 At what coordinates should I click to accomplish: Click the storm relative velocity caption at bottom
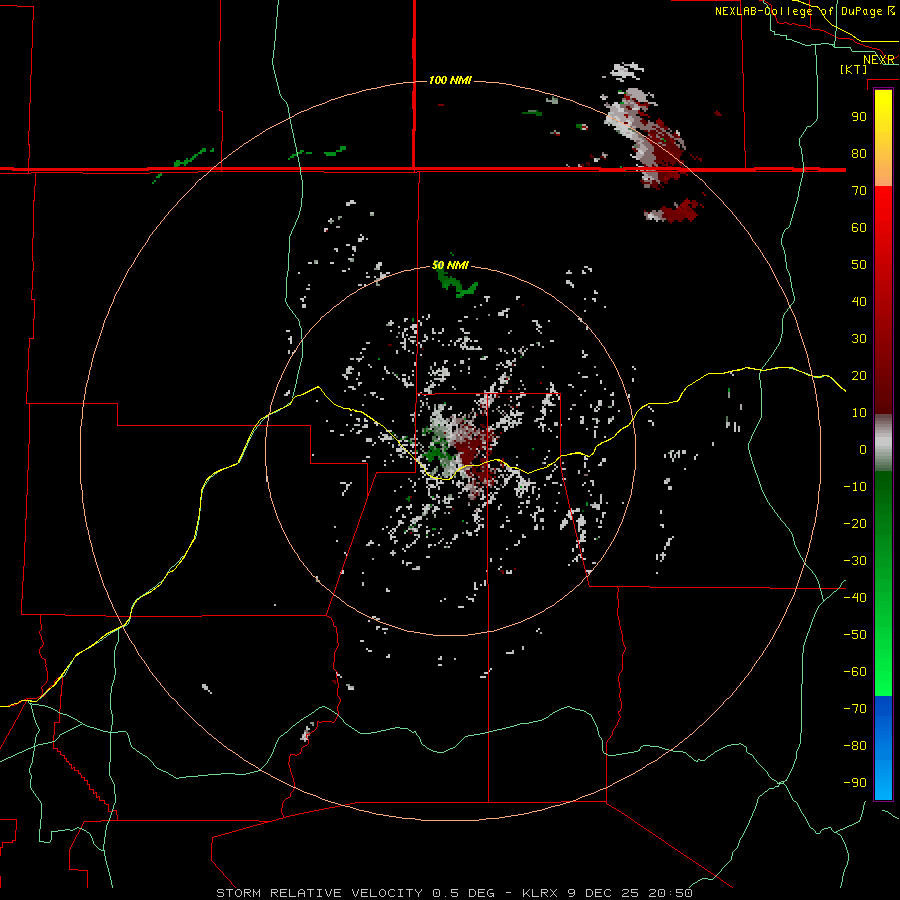click(x=454, y=893)
